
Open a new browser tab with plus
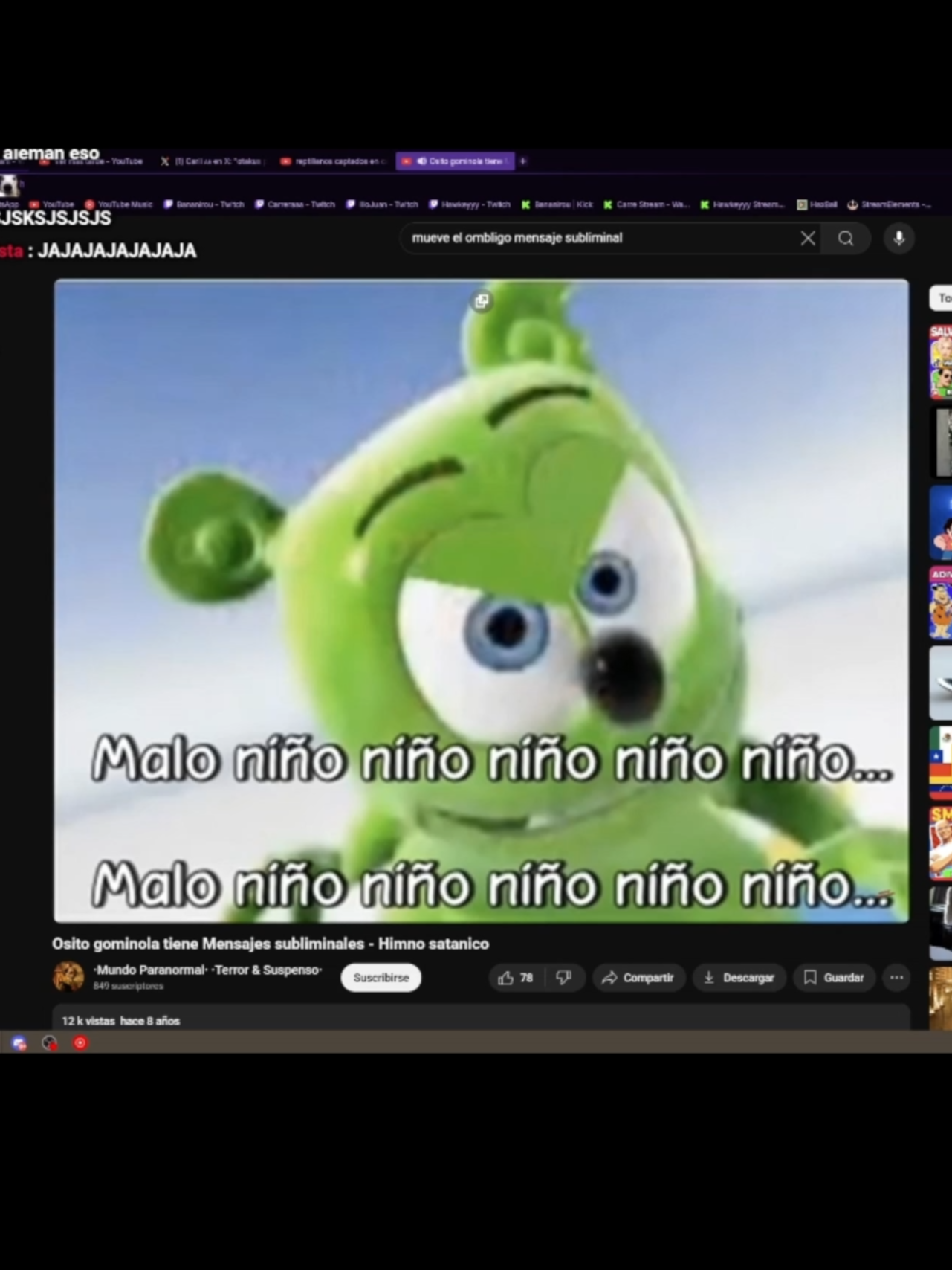[523, 161]
